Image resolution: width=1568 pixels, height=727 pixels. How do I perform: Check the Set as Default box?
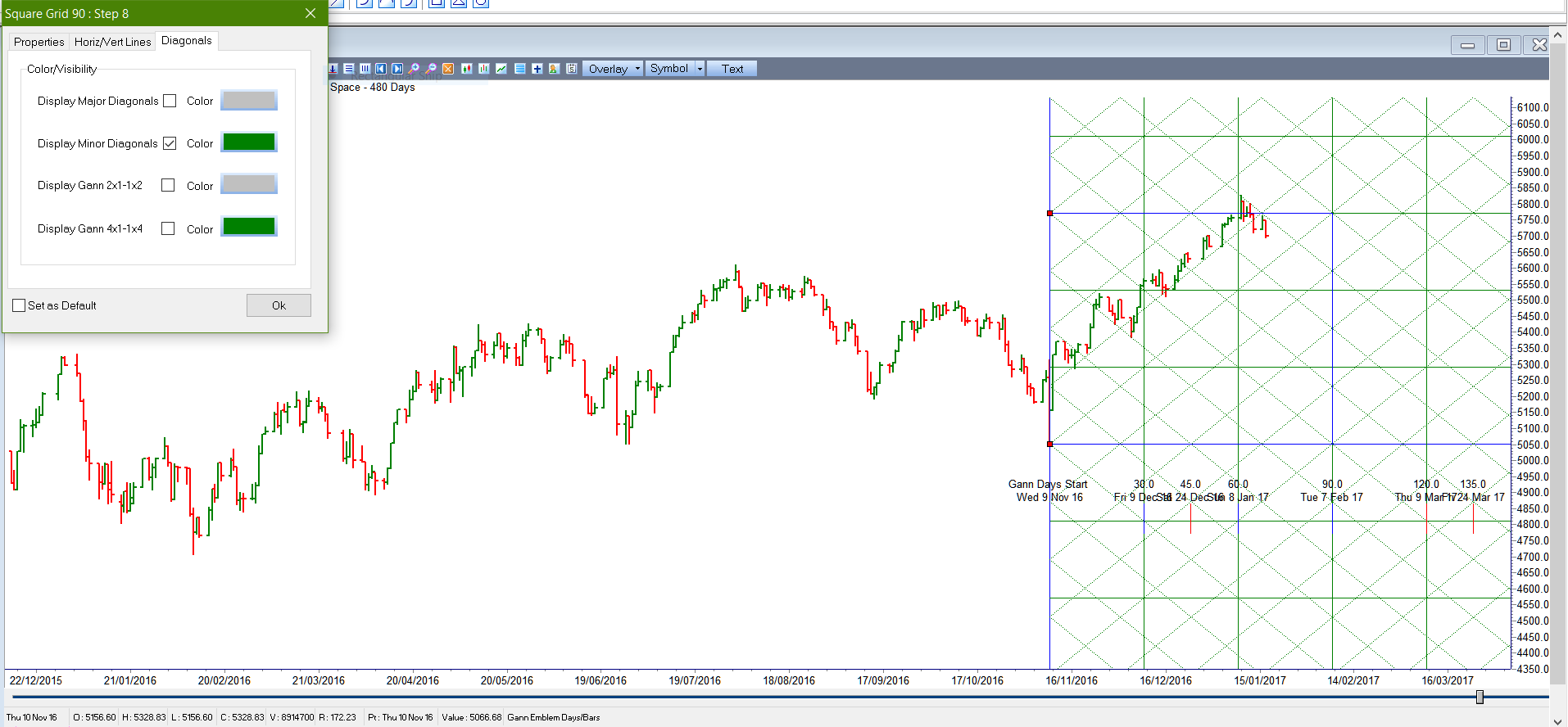[x=19, y=305]
